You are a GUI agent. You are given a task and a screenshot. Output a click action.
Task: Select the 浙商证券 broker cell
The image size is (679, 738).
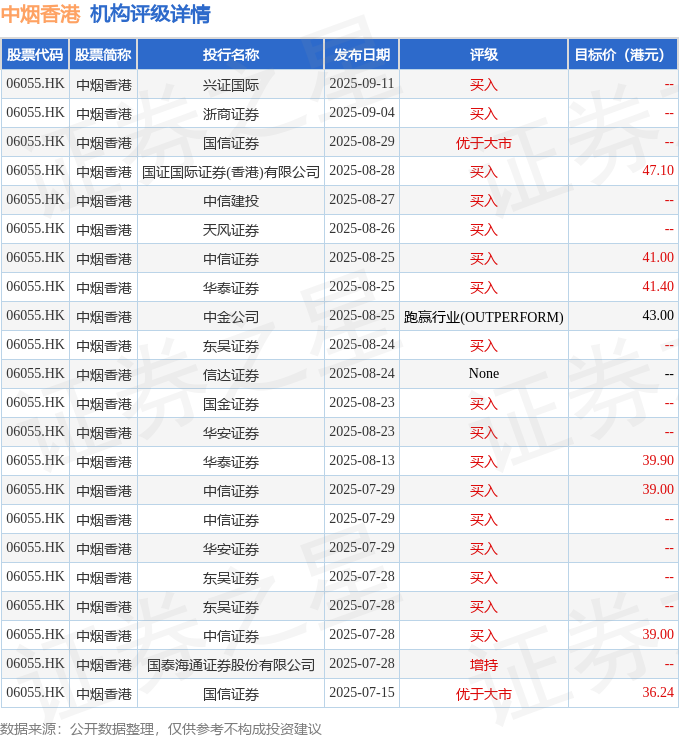(231, 114)
